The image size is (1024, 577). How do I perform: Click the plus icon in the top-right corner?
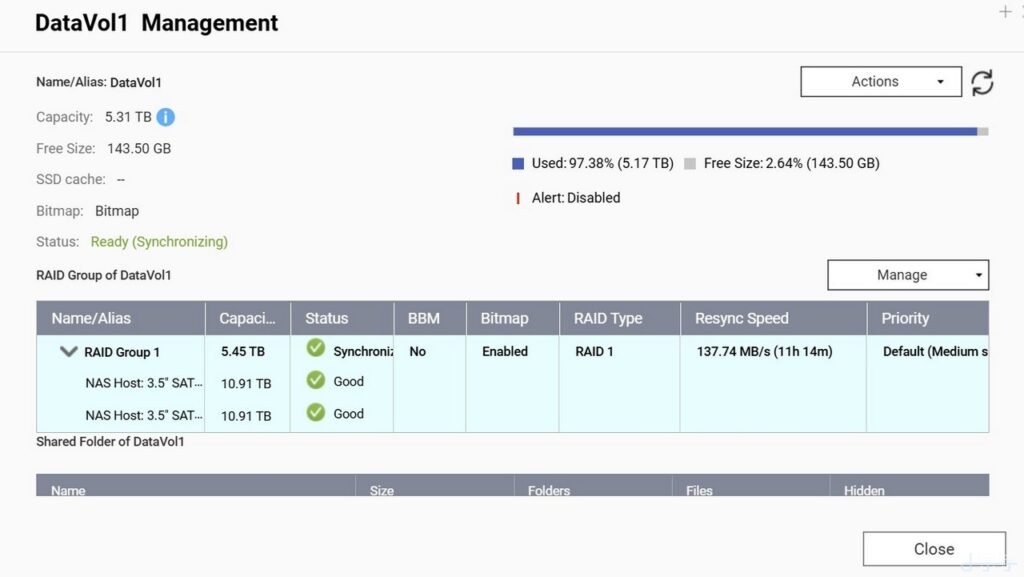[x=1005, y=12]
